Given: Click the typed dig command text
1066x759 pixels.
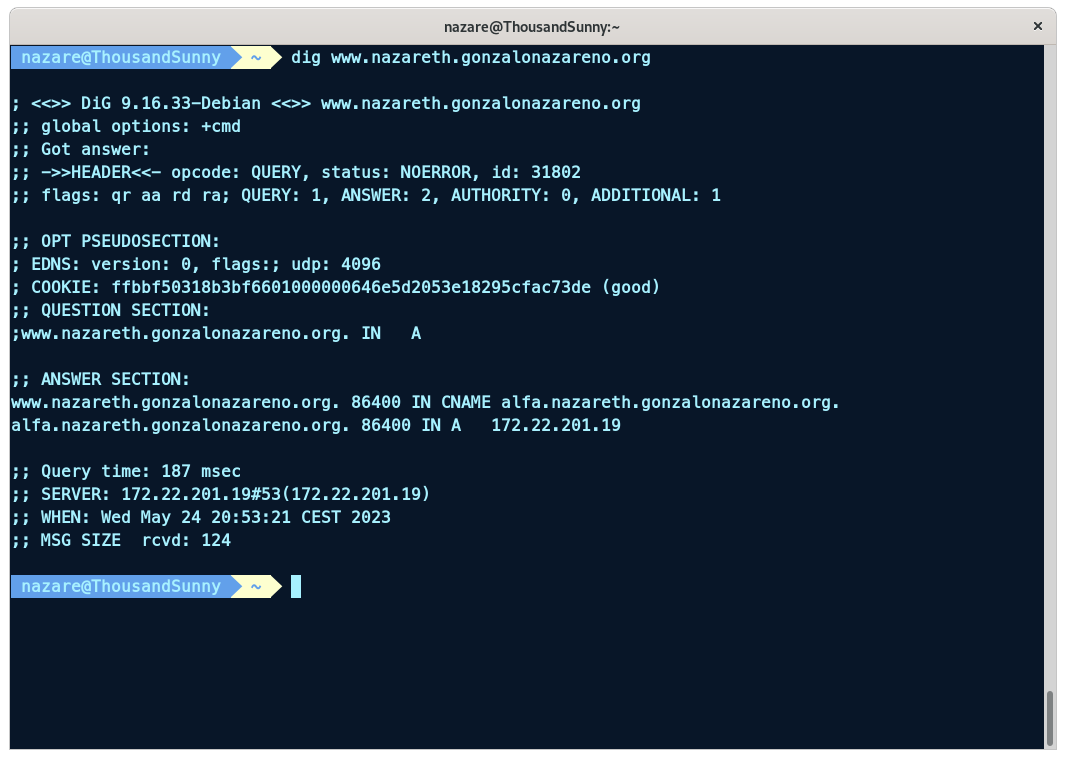Looking at the screenshot, I should [x=470, y=58].
